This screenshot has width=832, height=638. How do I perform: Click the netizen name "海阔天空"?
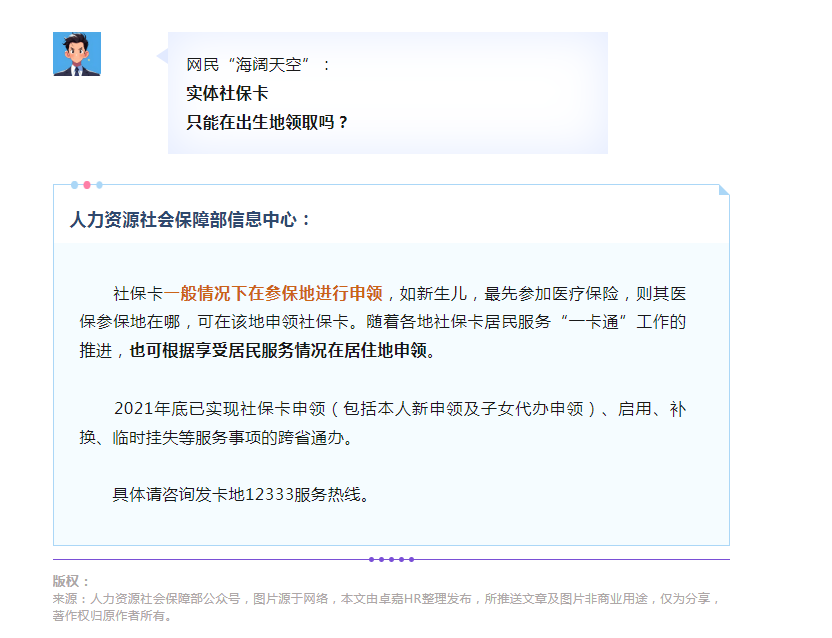click(268, 65)
